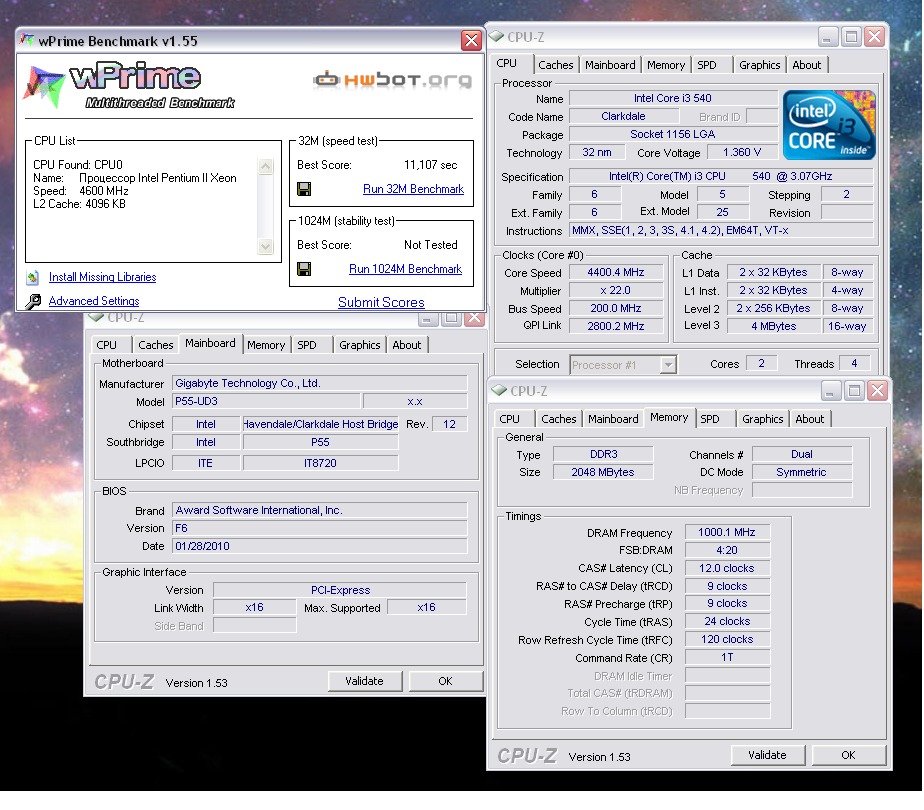Screen dimensions: 924x810
Task: Select Graphics tab in Mainboard CPU-Z window
Action: (x=359, y=345)
